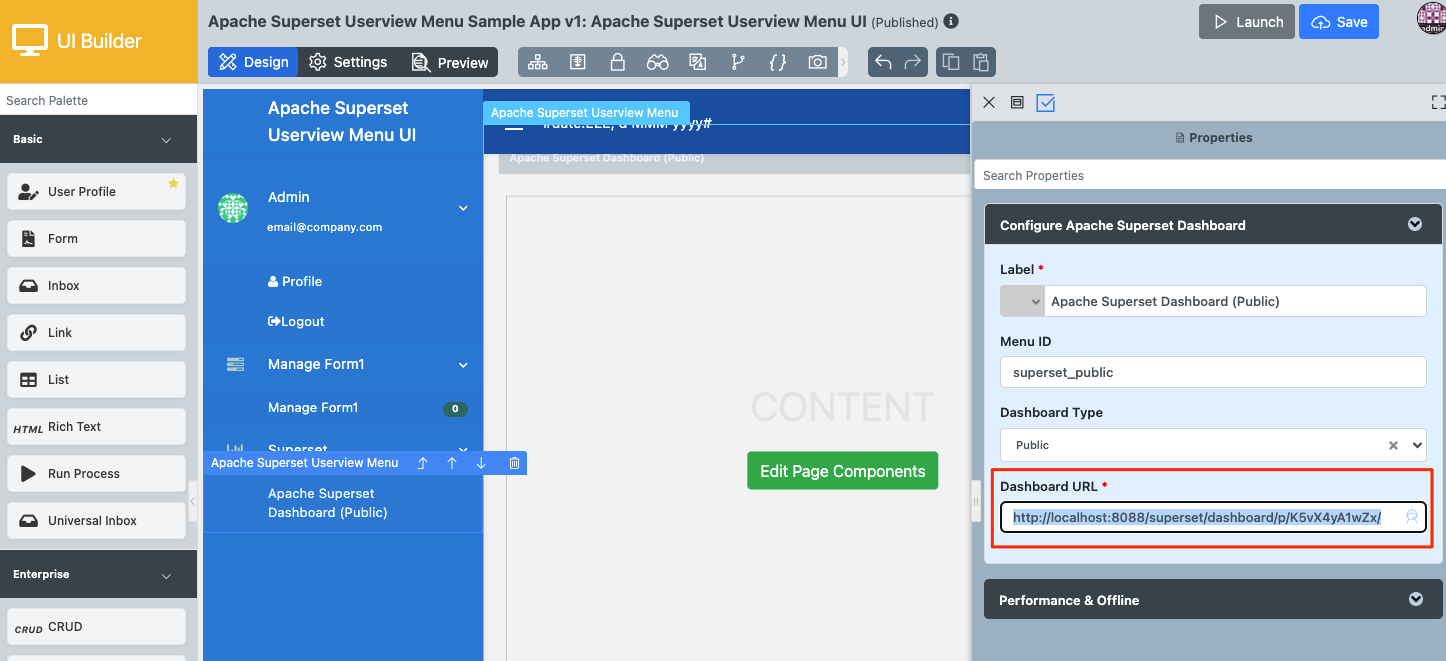Open the label icon picker swatch
This screenshot has width=1446, height=661.
tap(1022, 301)
